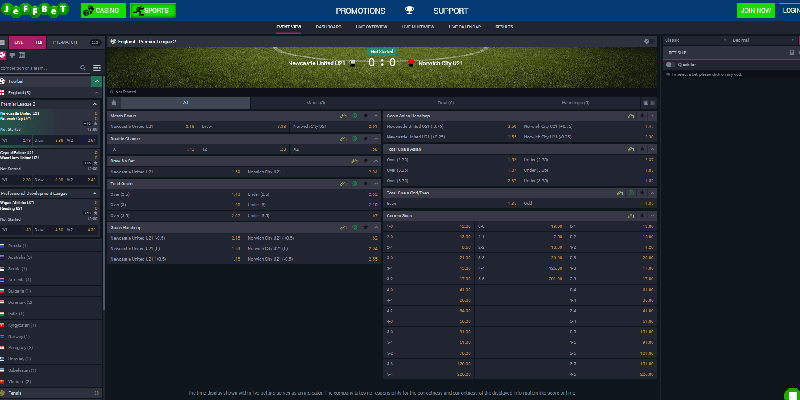
Task: Switch to the Event View tab
Action: pyautogui.click(x=288, y=27)
